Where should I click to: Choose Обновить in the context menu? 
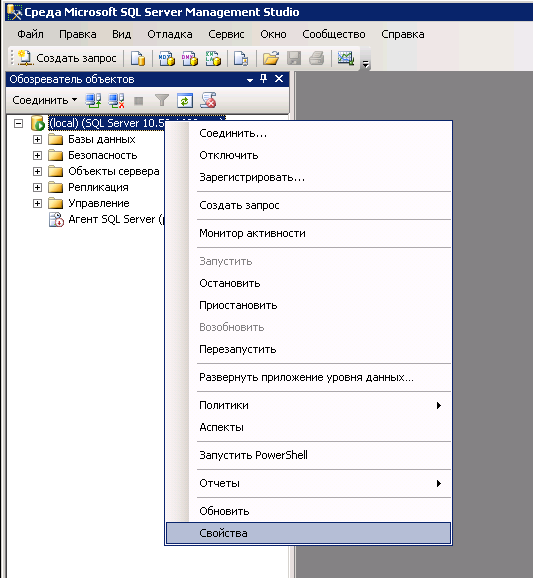(x=308, y=511)
